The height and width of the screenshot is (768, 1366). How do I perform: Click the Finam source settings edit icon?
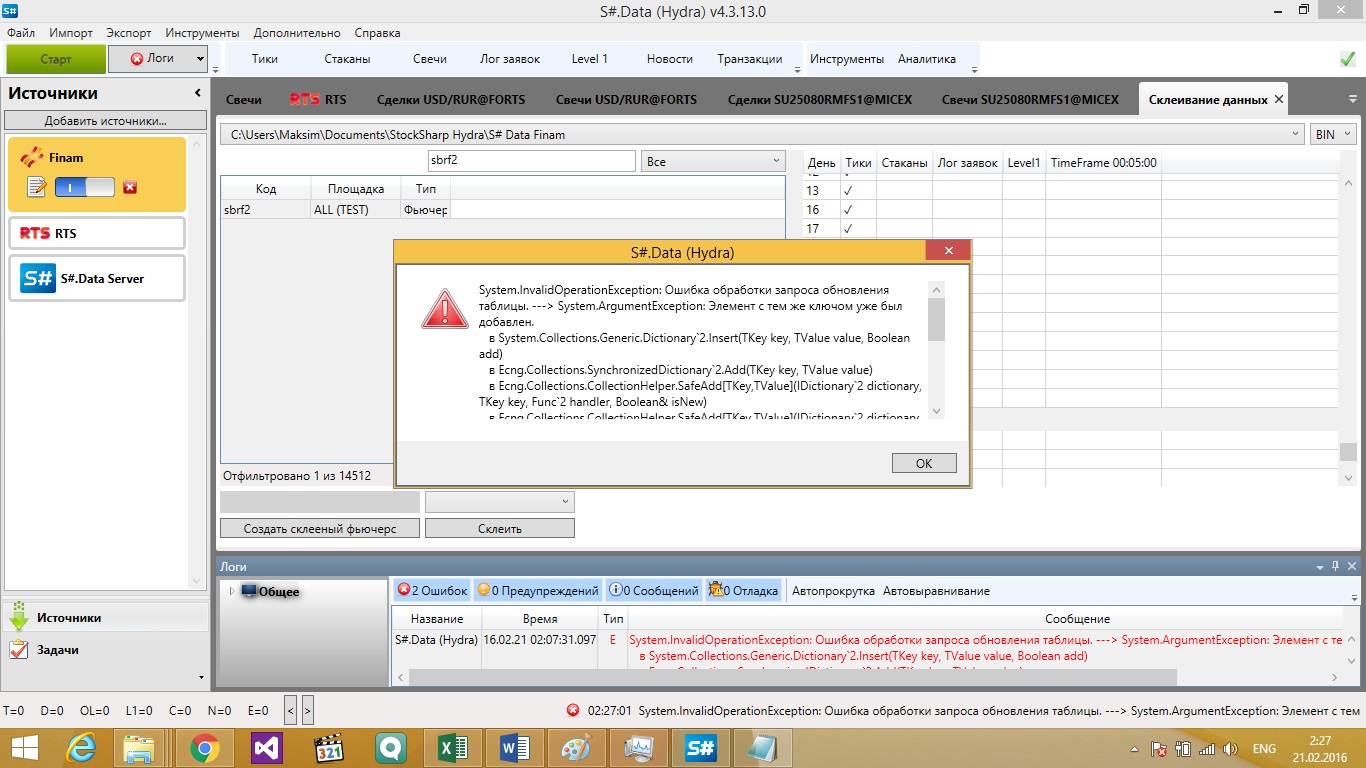[36, 187]
